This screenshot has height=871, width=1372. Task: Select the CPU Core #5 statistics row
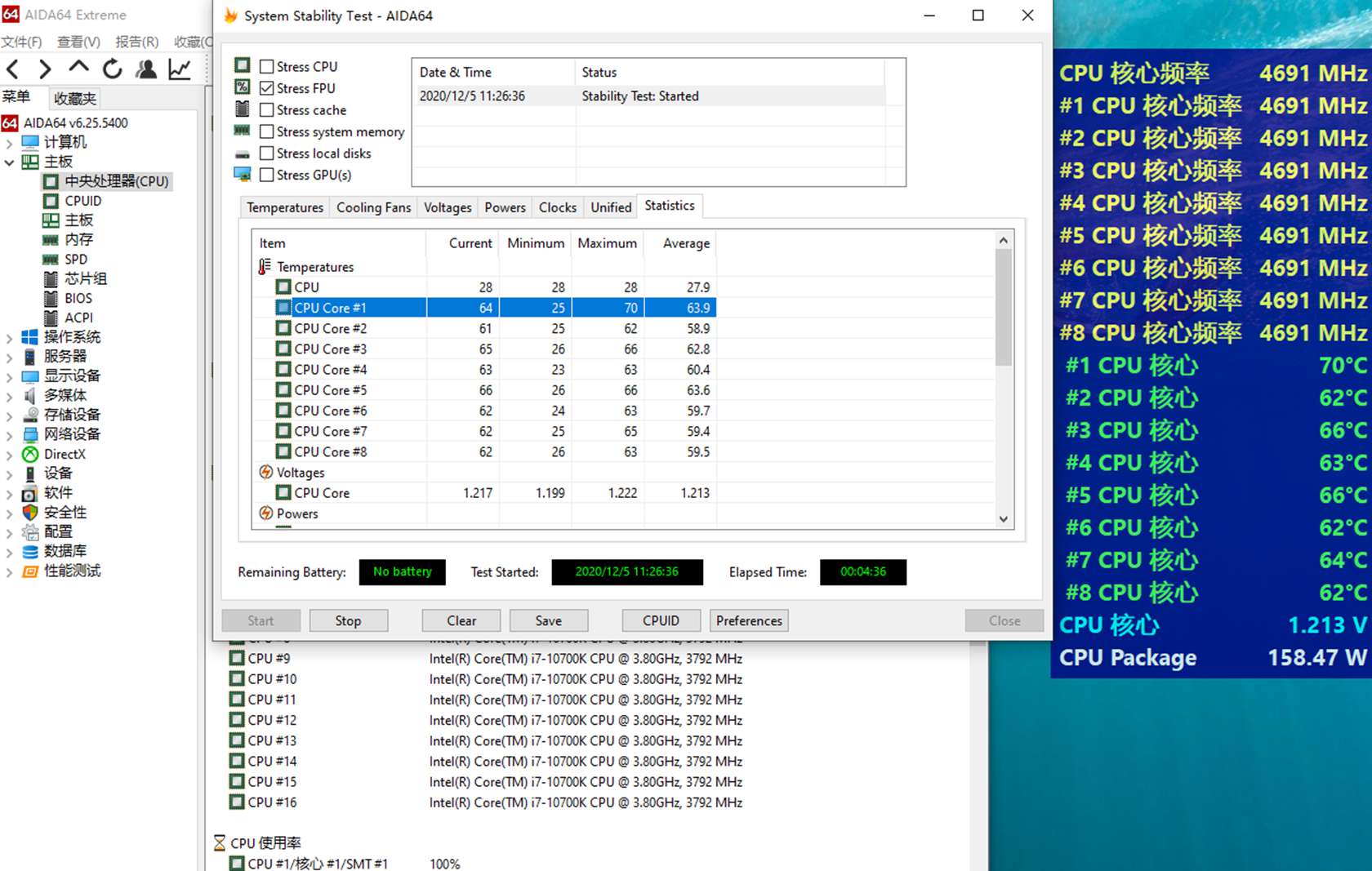point(330,390)
